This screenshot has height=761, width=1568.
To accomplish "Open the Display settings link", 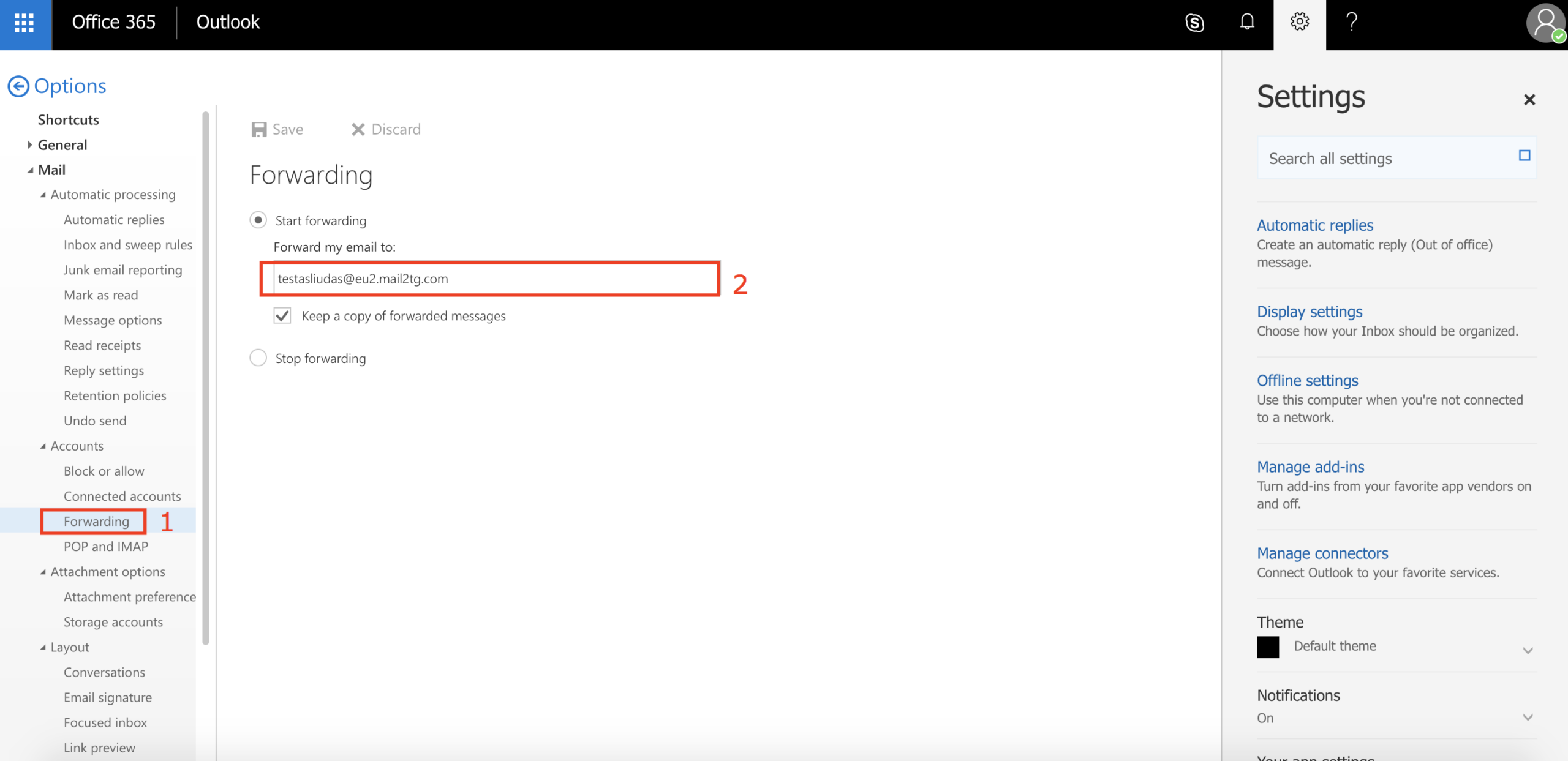I will (x=1310, y=312).
